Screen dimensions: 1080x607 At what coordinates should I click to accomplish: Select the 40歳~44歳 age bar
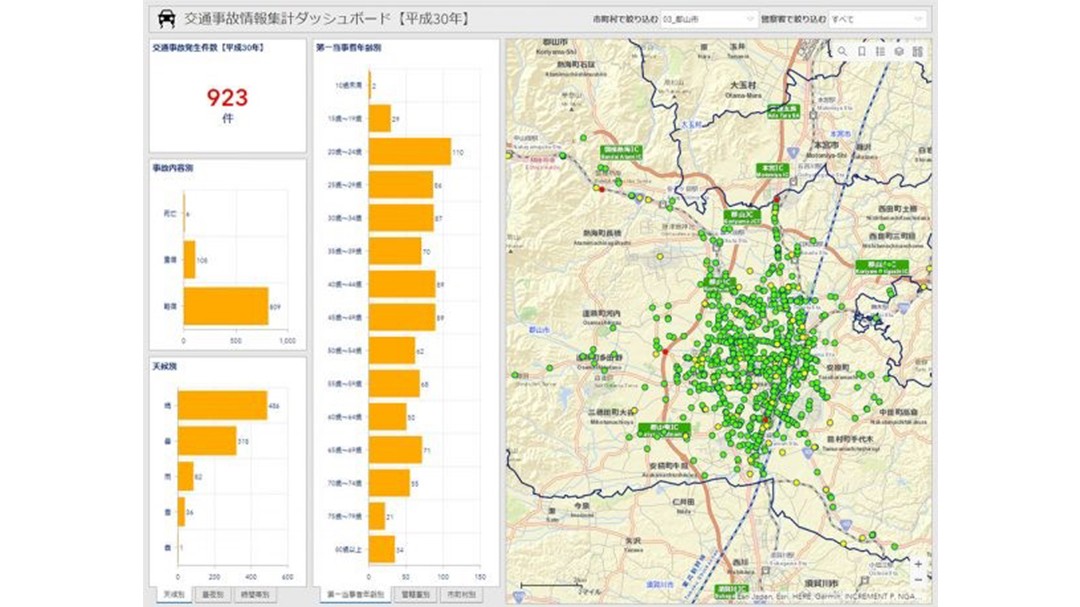[x=402, y=284]
